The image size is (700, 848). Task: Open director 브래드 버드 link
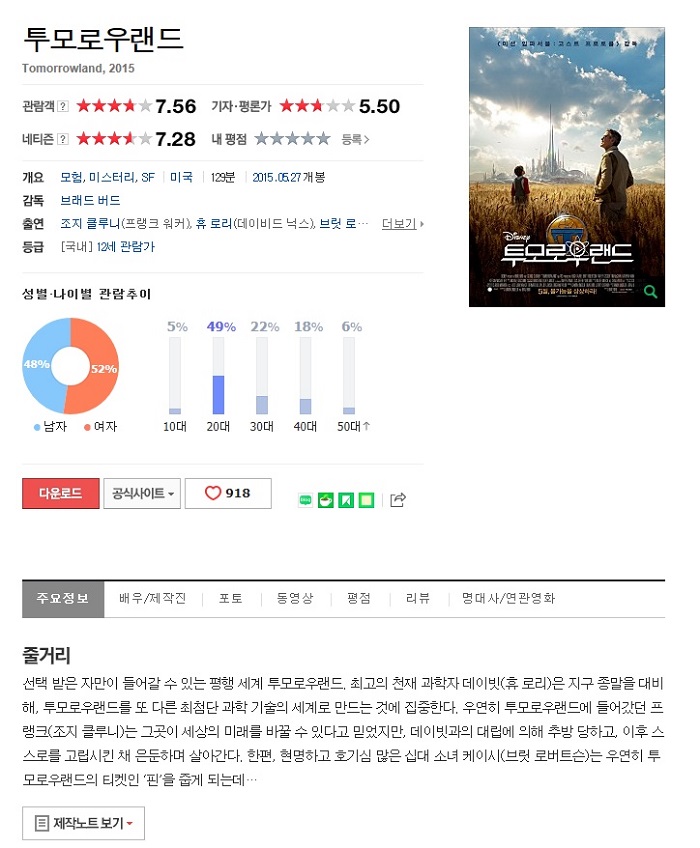tap(90, 201)
